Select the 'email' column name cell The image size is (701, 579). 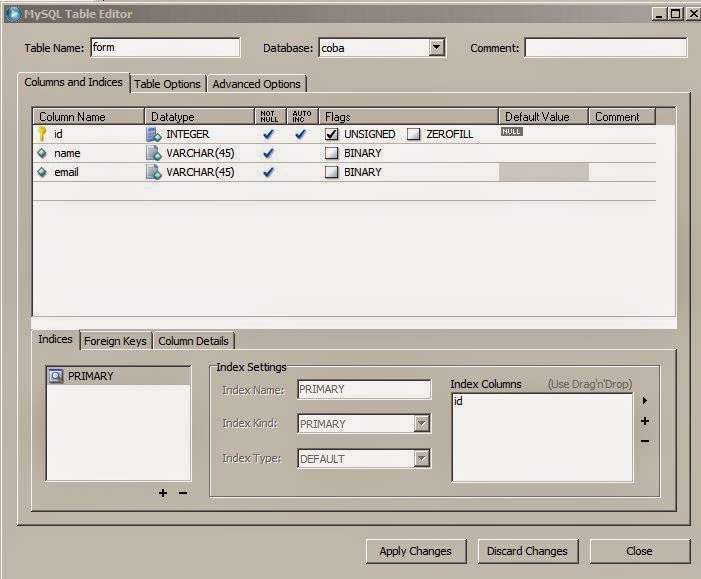pos(89,172)
